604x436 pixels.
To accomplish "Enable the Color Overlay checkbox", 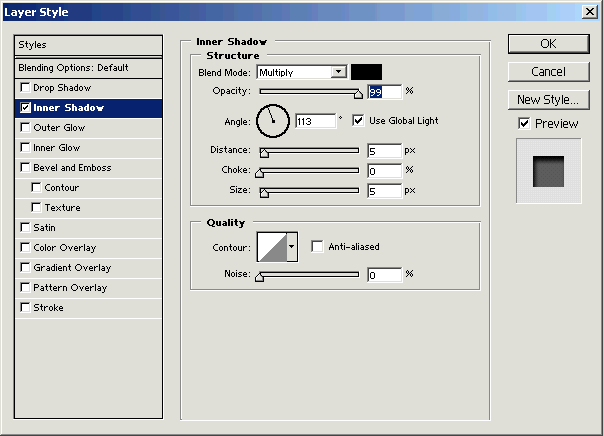I will pyautogui.click(x=25, y=247).
